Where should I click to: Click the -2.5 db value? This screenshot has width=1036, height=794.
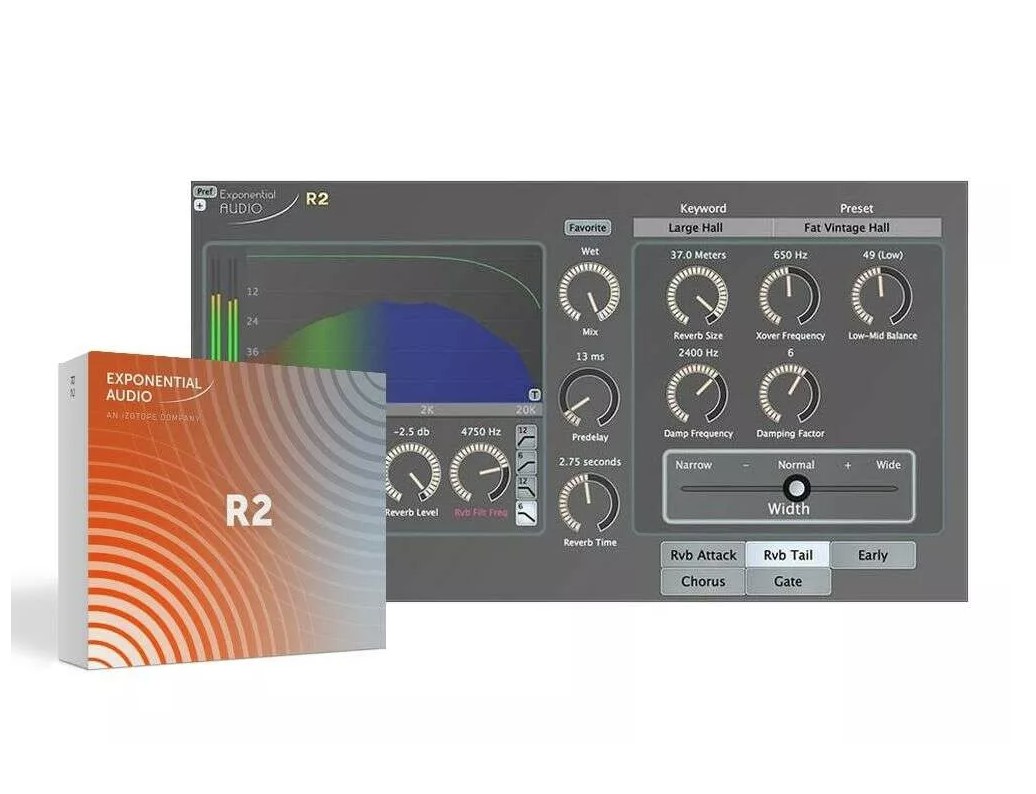(412, 431)
